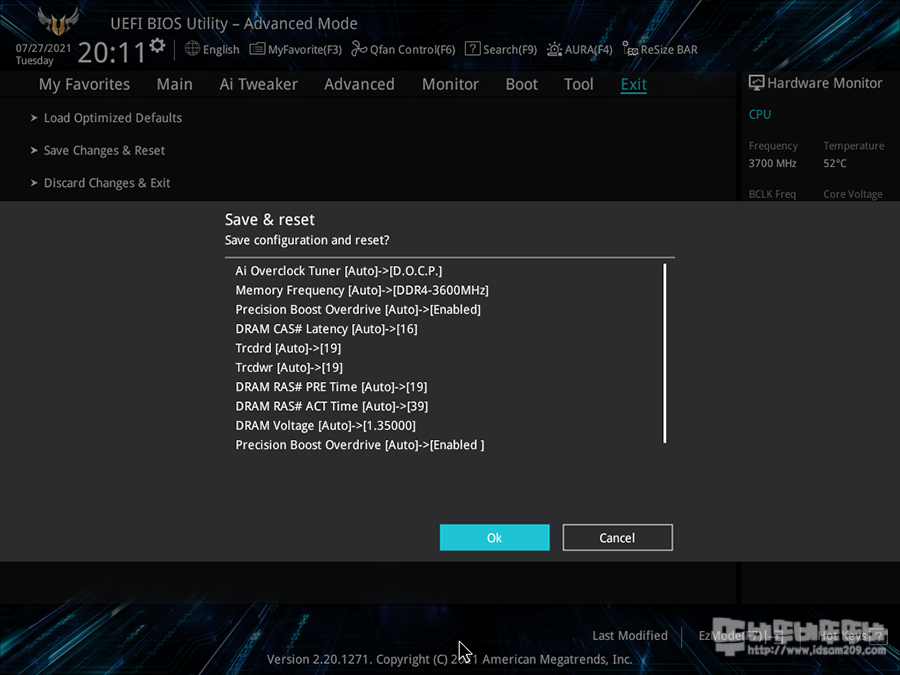Expand Discard Changes & Exit arrow
900x675 pixels.
click(34, 183)
